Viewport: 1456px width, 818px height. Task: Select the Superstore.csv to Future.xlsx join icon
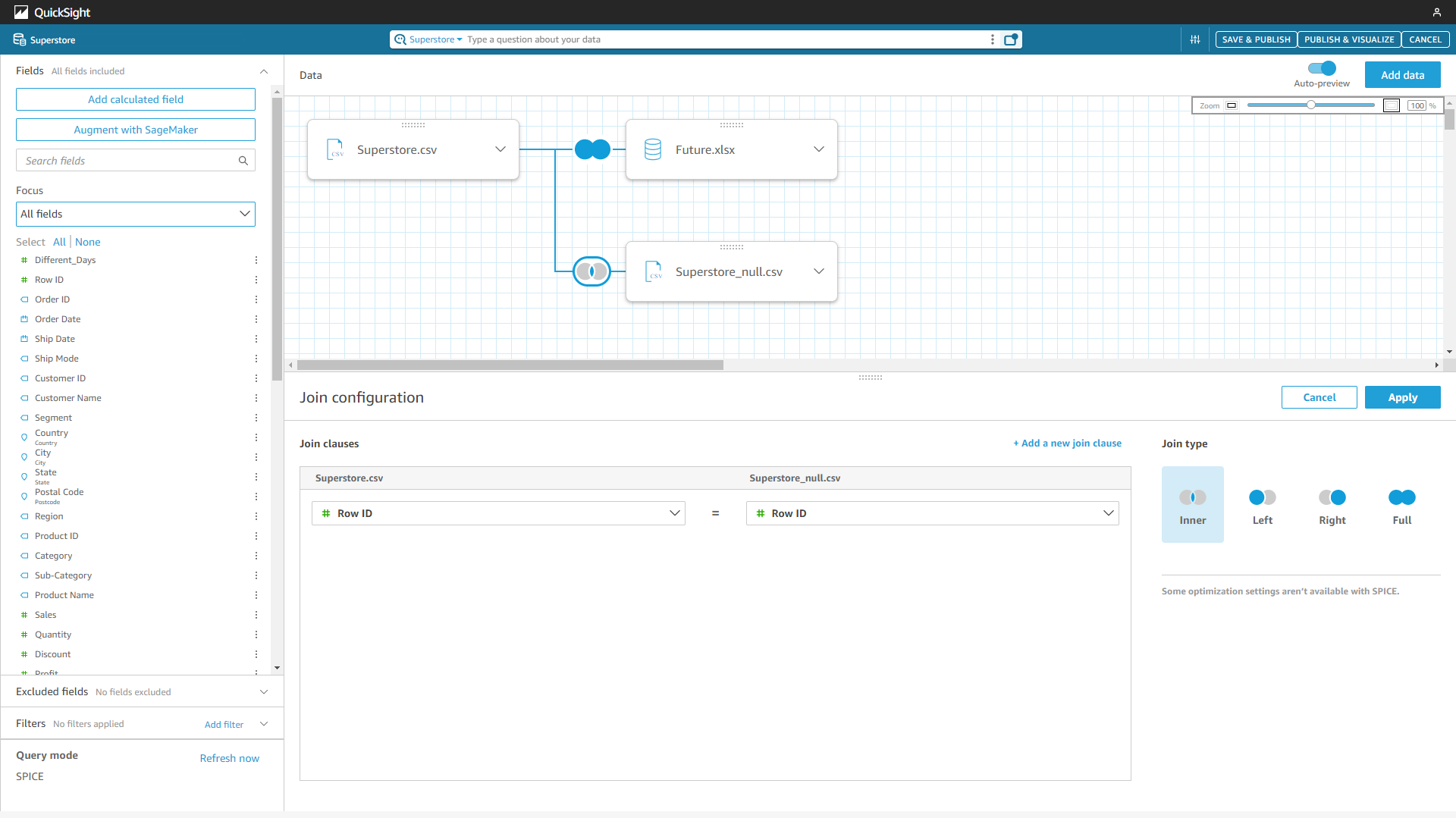click(x=592, y=149)
